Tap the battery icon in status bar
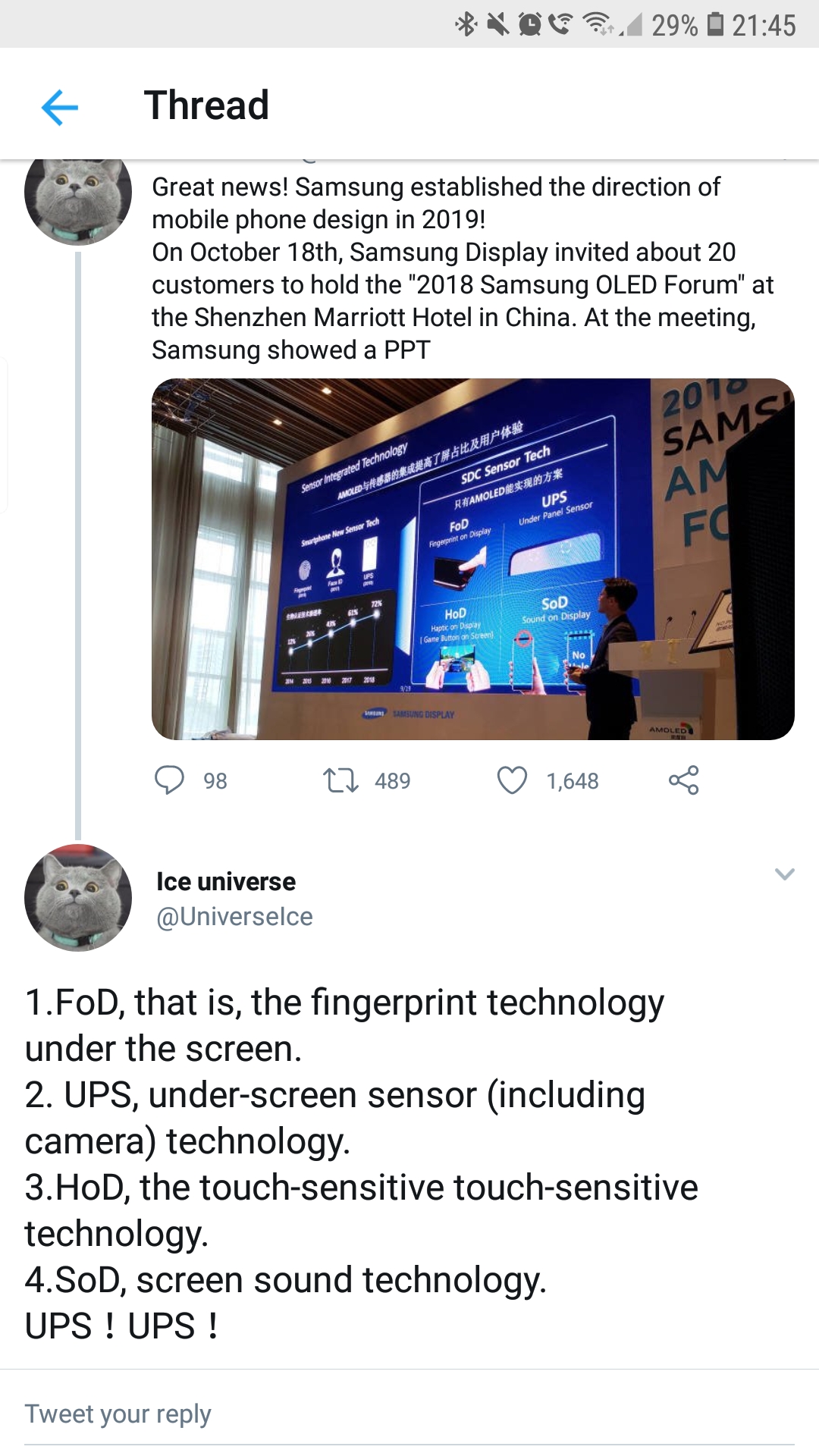Screen dimensions: 819x1456 (x=715, y=24)
